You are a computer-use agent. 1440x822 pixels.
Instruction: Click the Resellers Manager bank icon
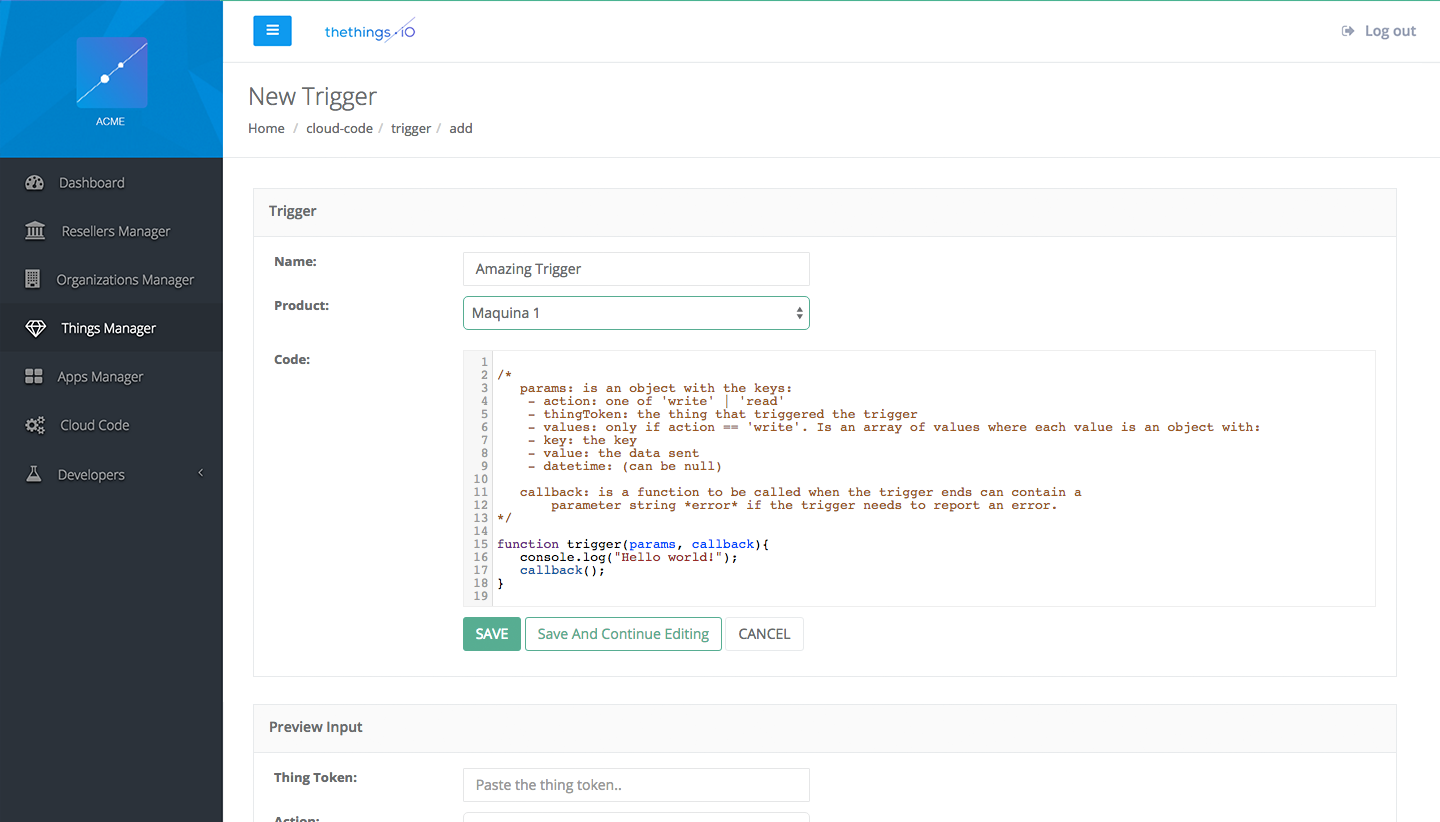click(35, 231)
